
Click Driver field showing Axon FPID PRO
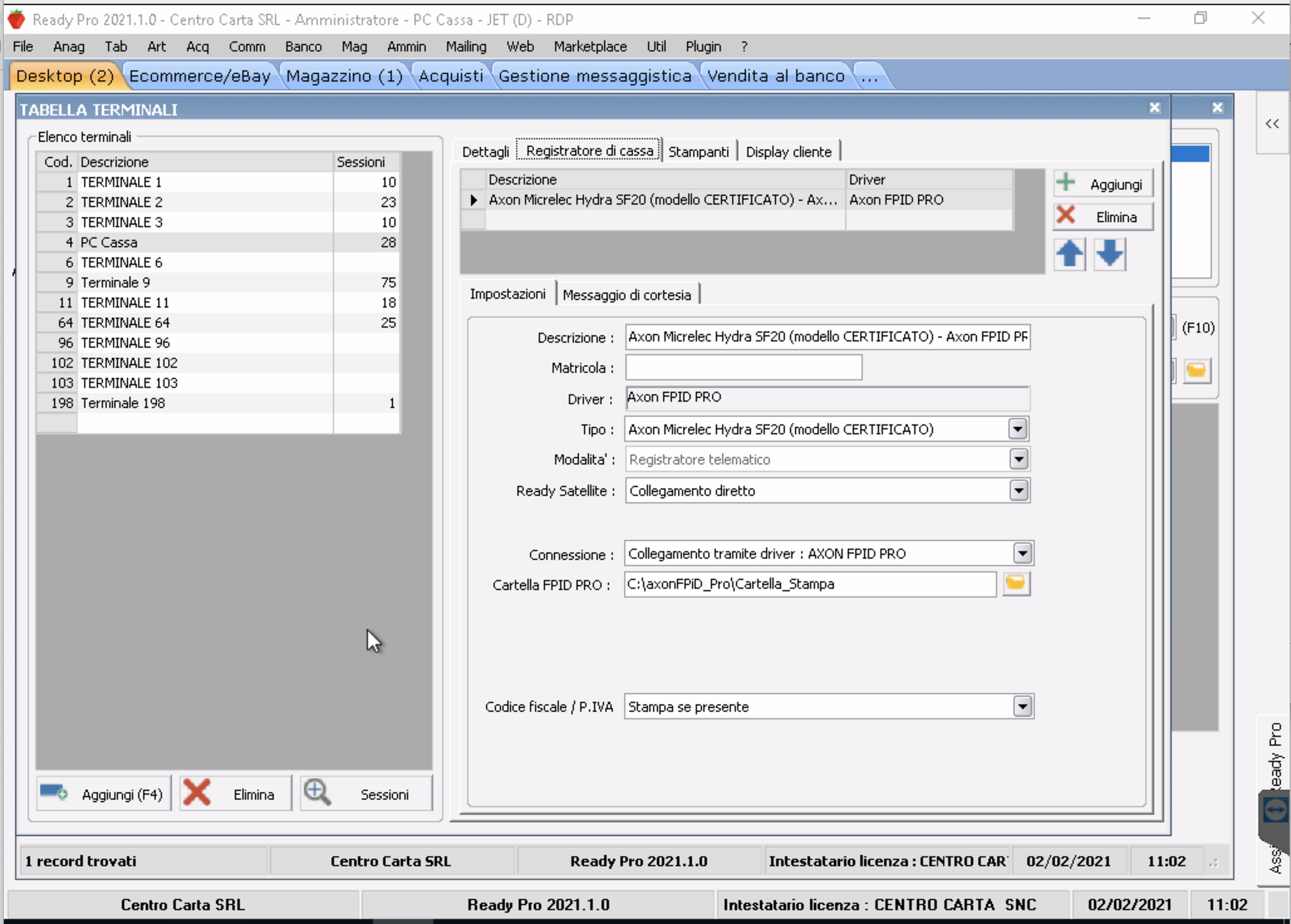tap(828, 397)
